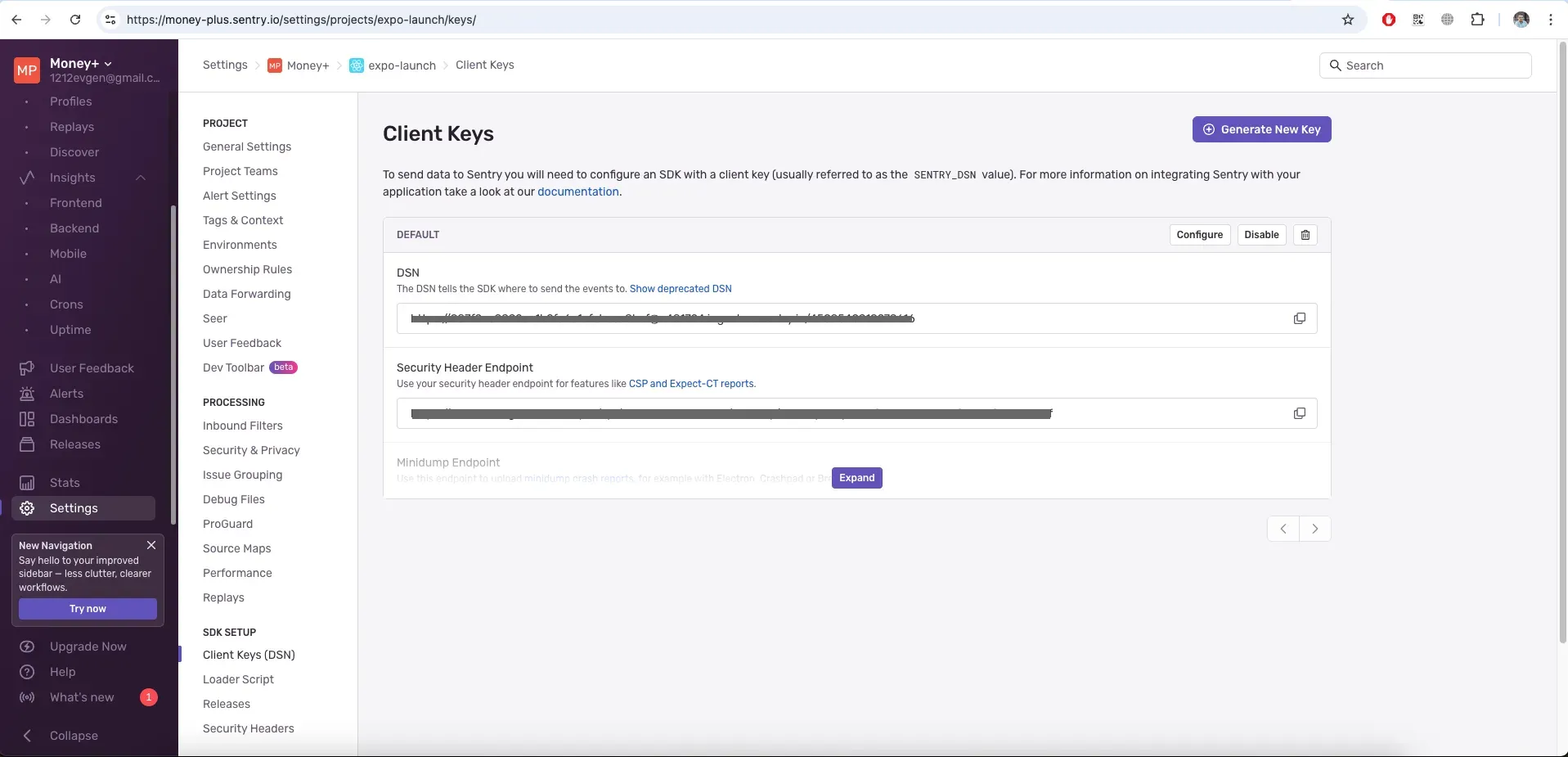This screenshot has width=1568, height=757.
Task: Open Inbound Filters settings
Action: point(243,426)
